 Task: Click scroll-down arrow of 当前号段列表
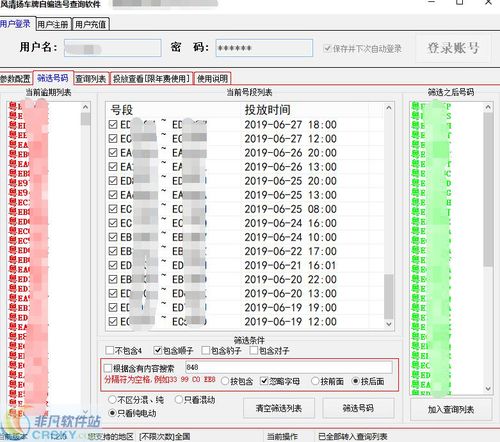pos(389,324)
